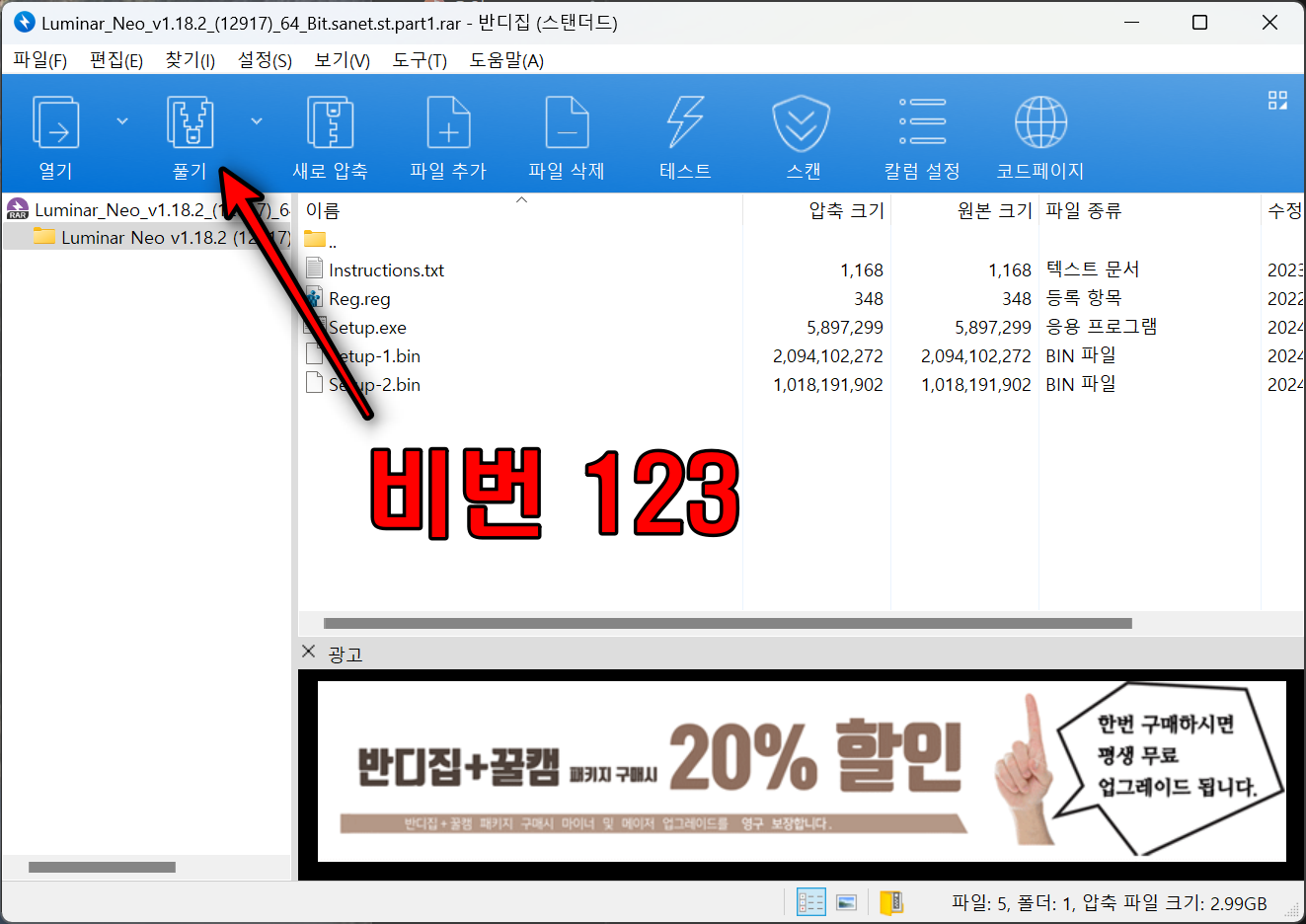
Task: Sort by 수정 date column header
Action: tap(1284, 210)
